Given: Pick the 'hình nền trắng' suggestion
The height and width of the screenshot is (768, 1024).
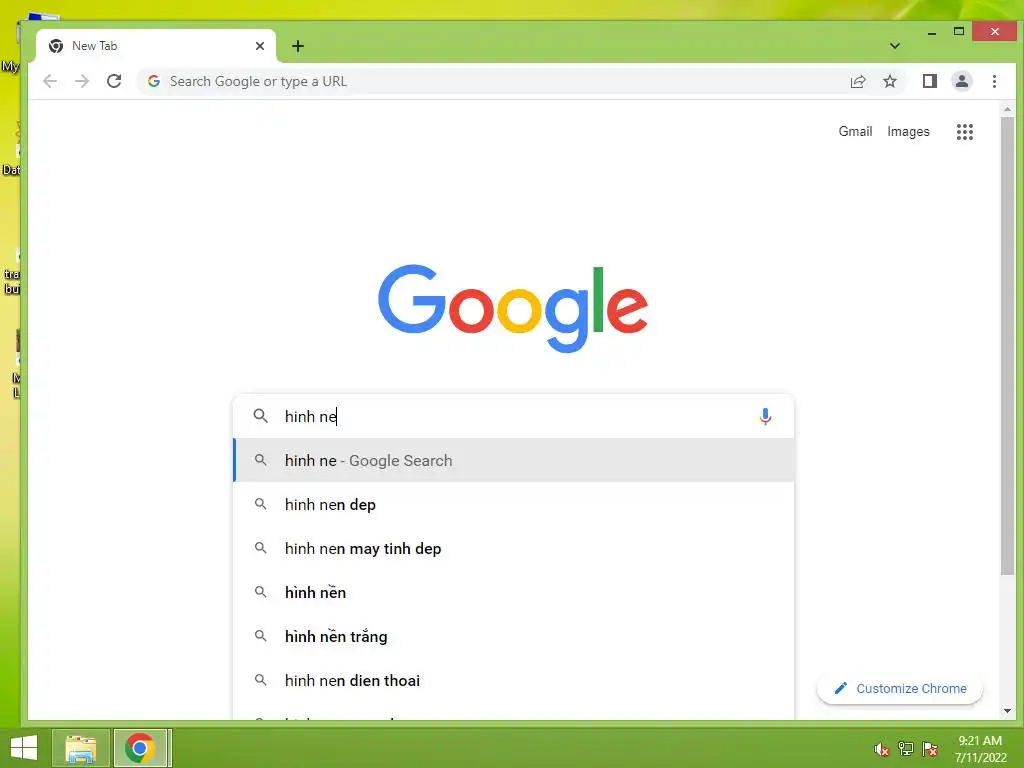Looking at the screenshot, I should 513,636.
